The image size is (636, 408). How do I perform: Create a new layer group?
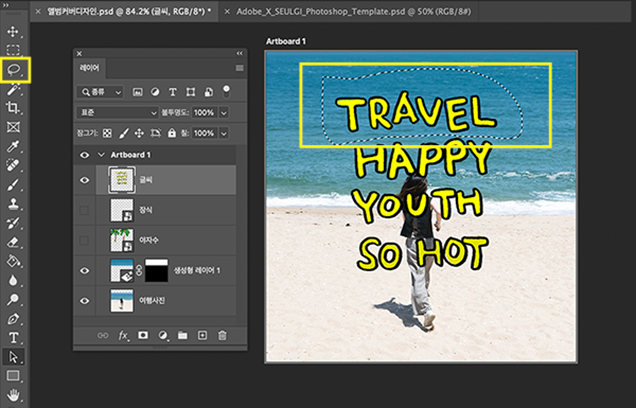pos(183,335)
